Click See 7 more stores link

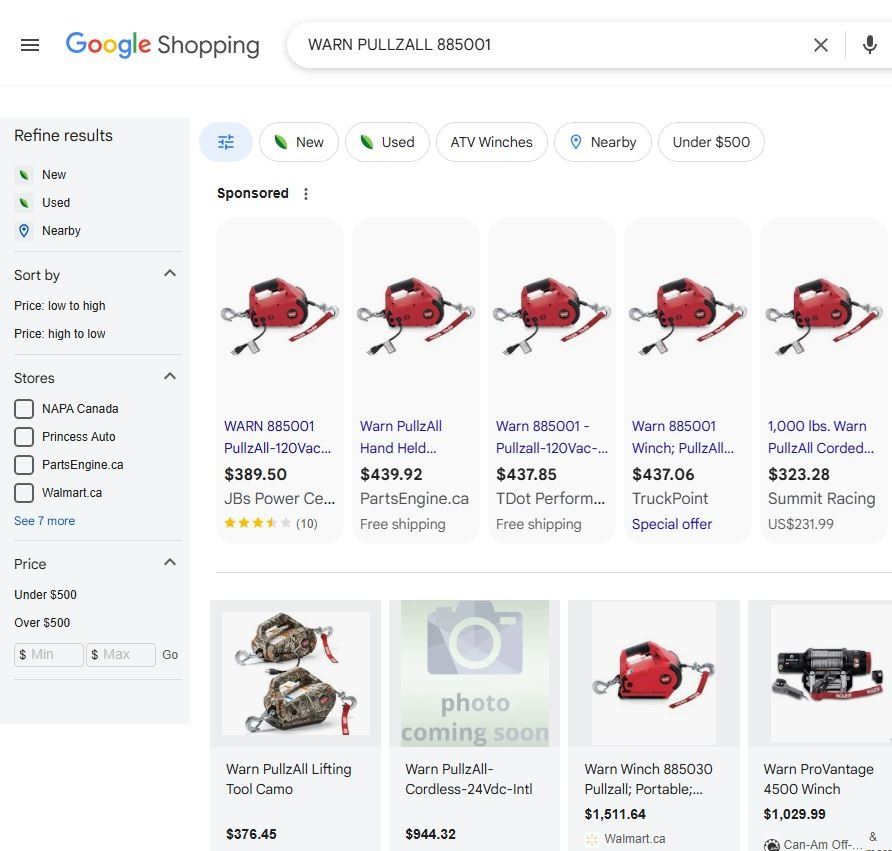click(44, 521)
